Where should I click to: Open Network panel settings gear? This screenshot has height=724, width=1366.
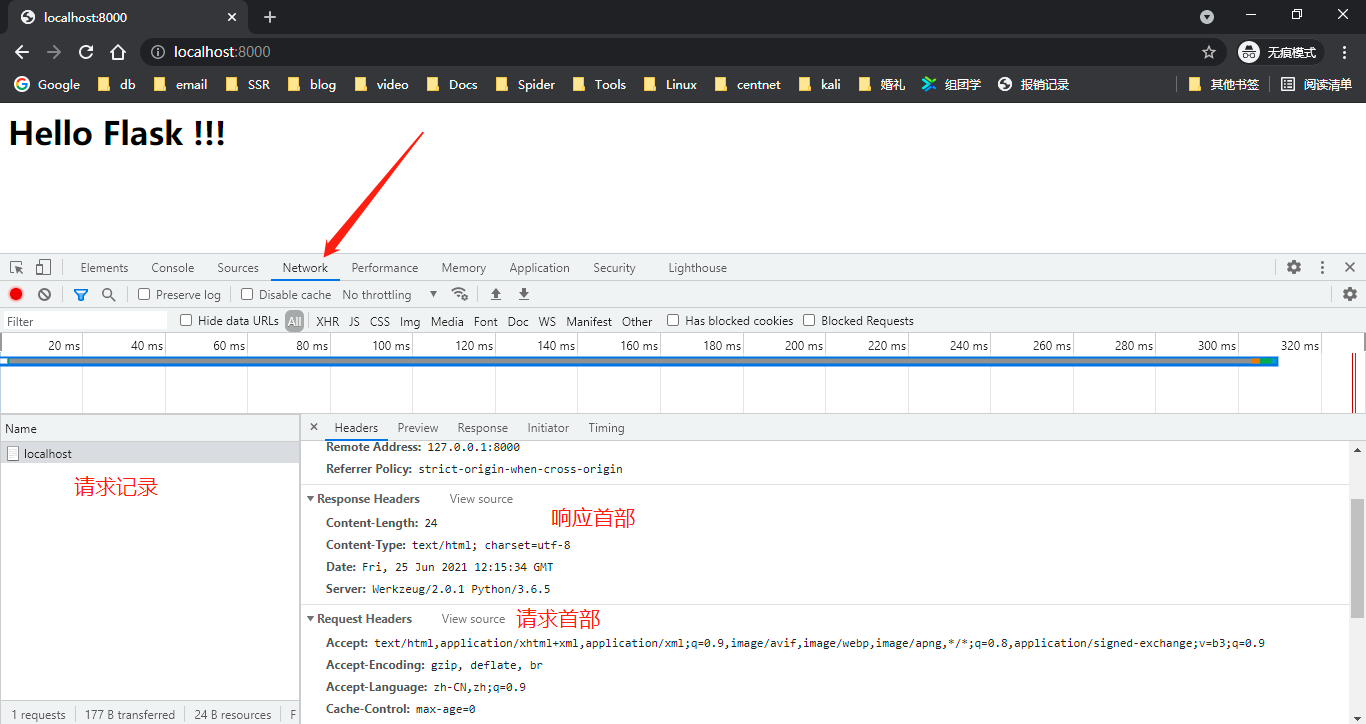(x=1350, y=294)
